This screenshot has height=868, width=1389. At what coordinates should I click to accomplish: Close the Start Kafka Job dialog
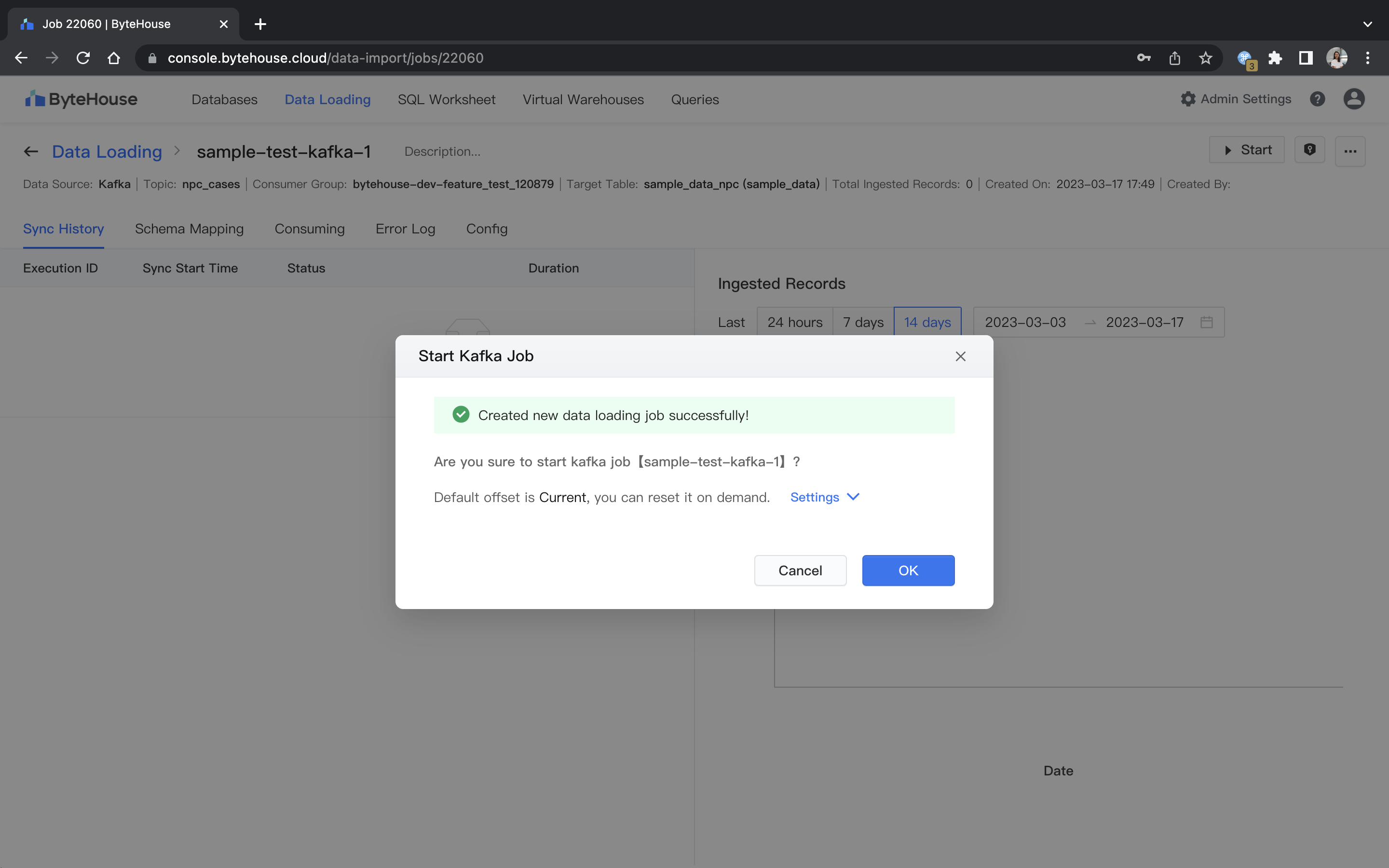pyautogui.click(x=960, y=356)
